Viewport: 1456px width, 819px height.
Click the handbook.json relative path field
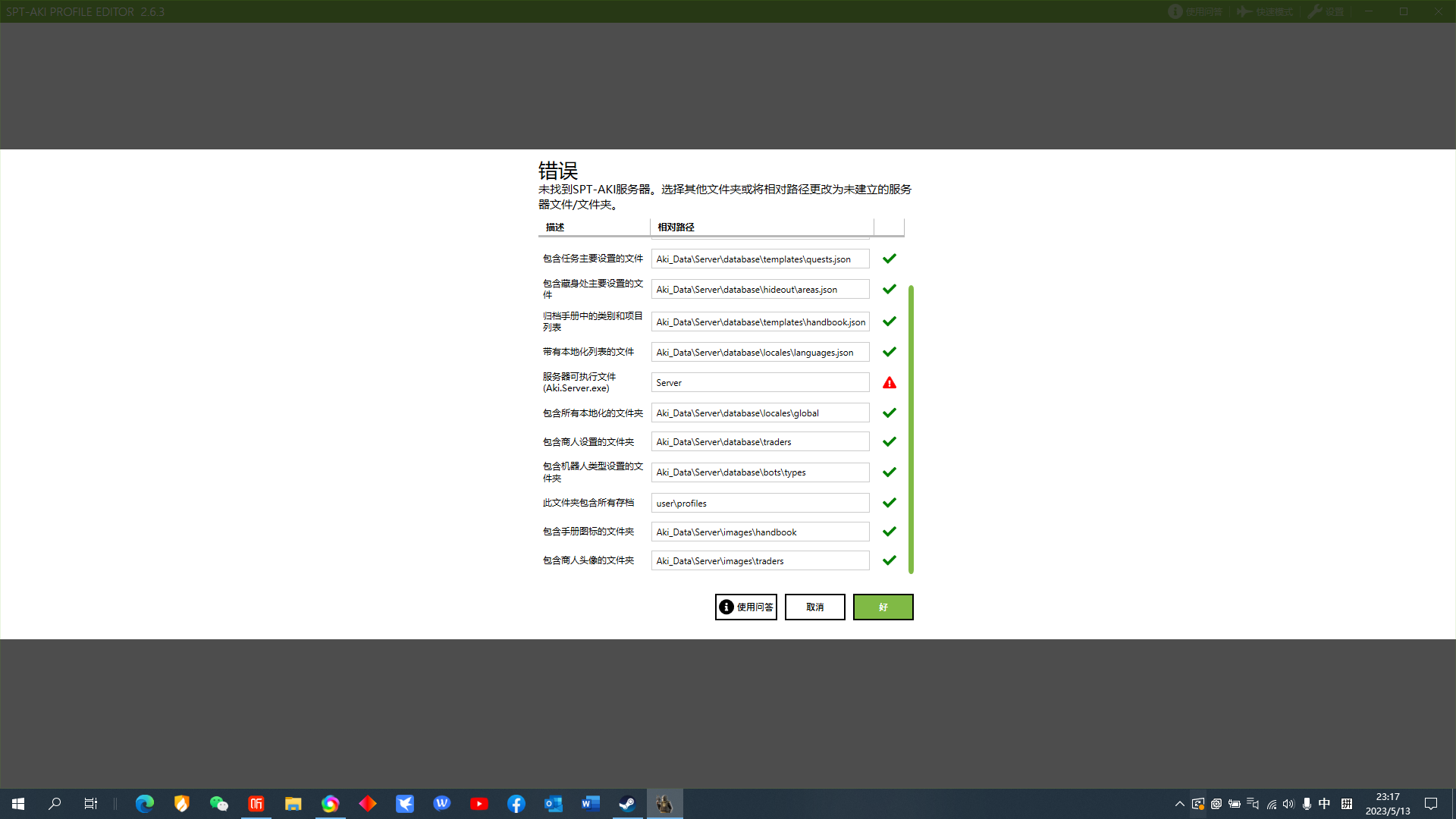pyautogui.click(x=760, y=322)
